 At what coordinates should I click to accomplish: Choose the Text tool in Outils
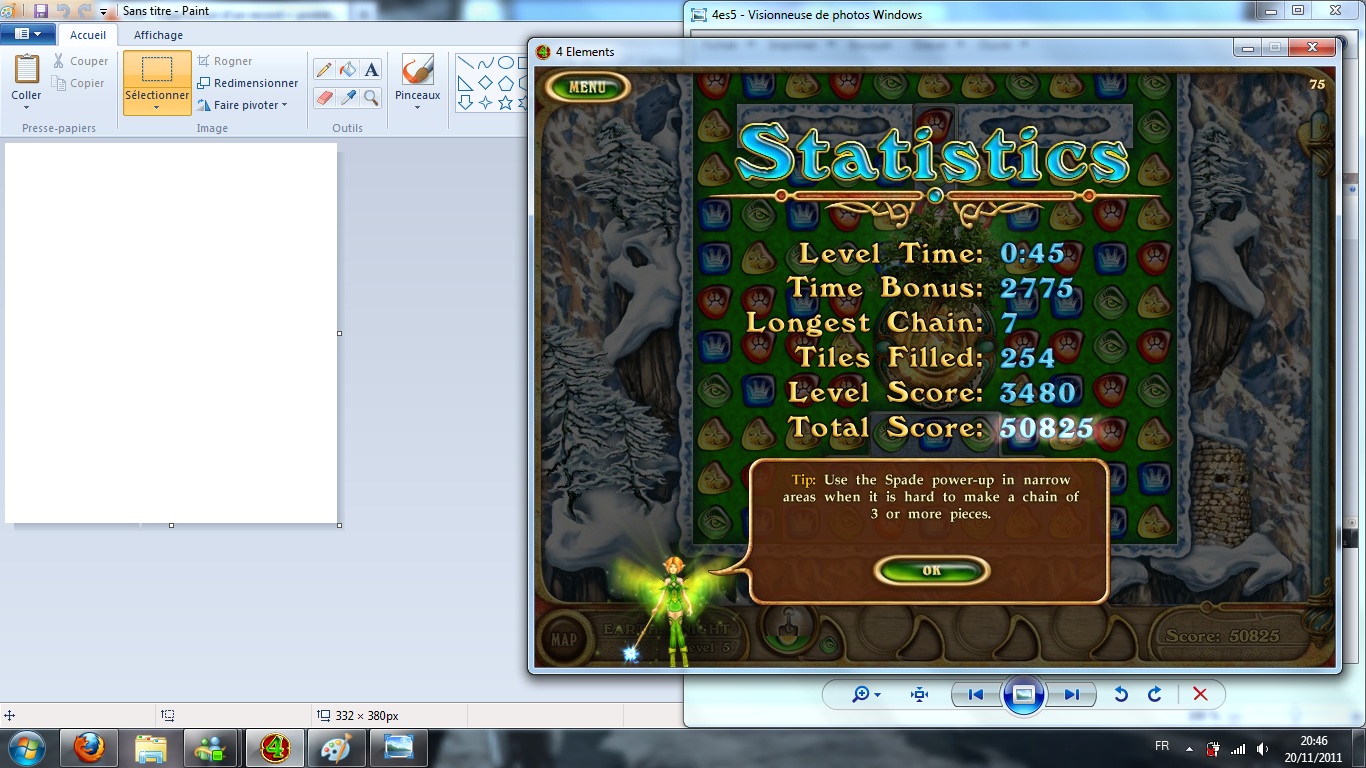point(371,70)
